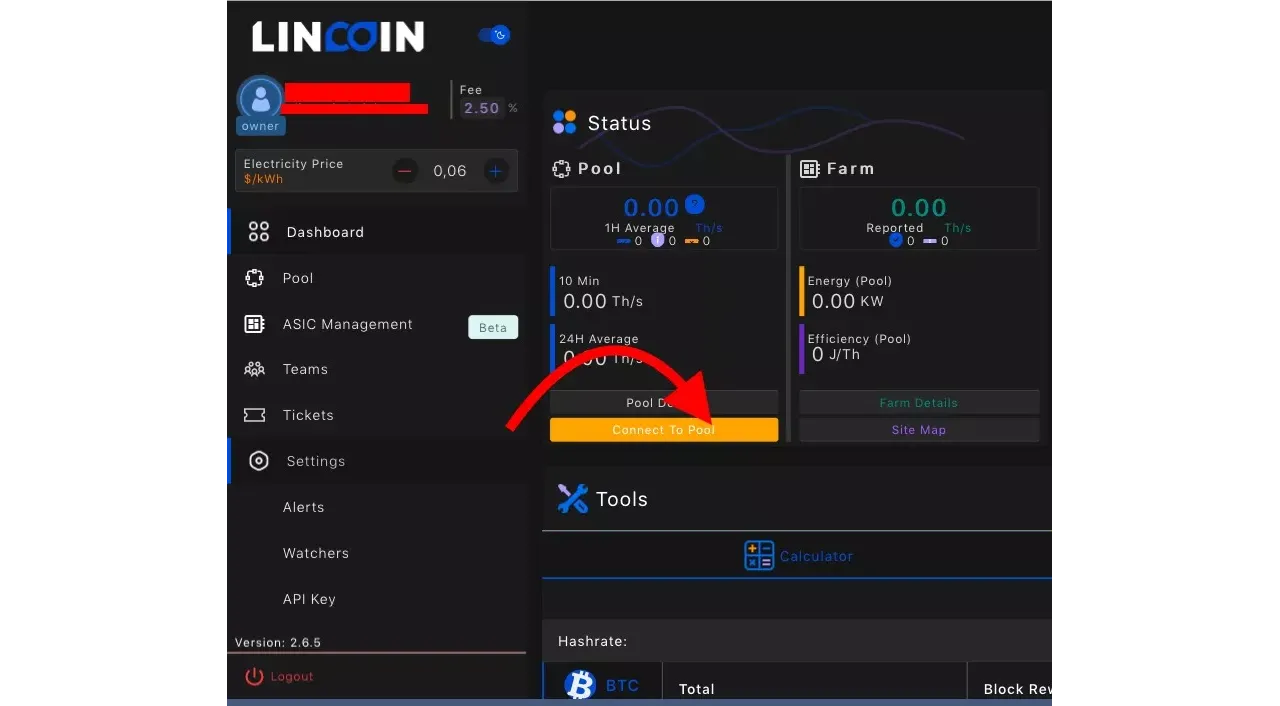Viewport: 1280px width, 706px height.
Task: Click the Fee value 2.50
Action: pyautogui.click(x=481, y=108)
